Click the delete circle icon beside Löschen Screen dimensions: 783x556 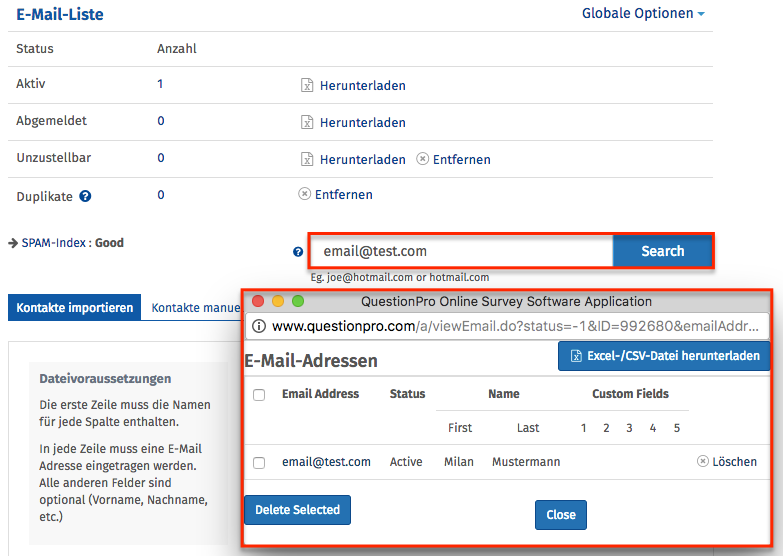tap(703, 461)
